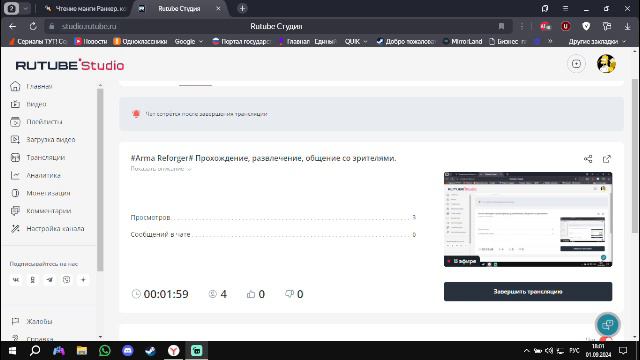Open the Трансляции section

38,158
